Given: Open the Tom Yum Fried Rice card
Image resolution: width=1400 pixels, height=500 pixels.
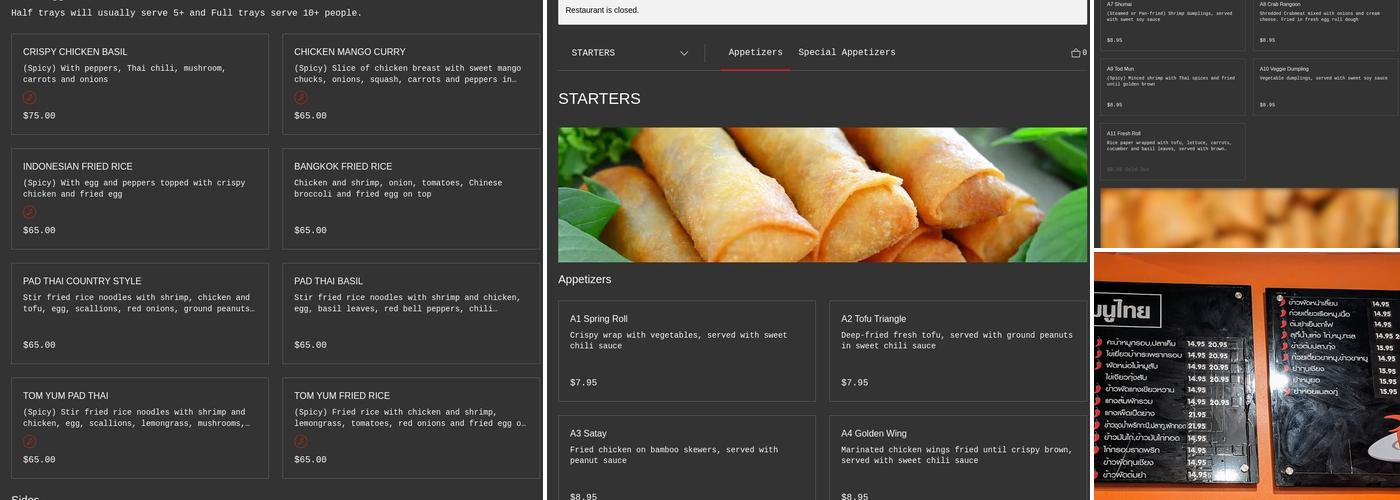Looking at the screenshot, I should [x=411, y=428].
